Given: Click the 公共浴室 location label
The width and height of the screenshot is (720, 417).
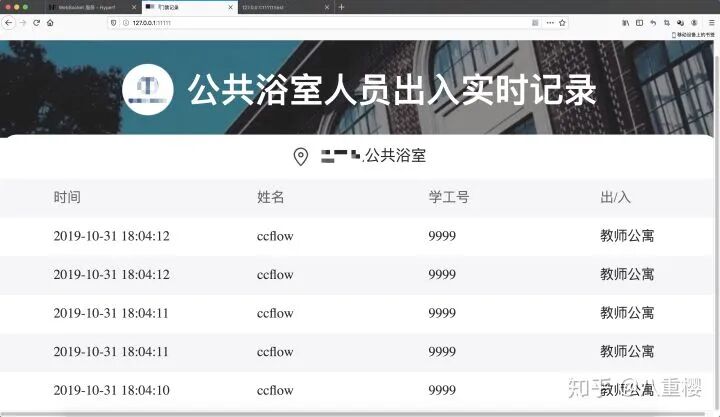Looking at the screenshot, I should [x=395, y=156].
